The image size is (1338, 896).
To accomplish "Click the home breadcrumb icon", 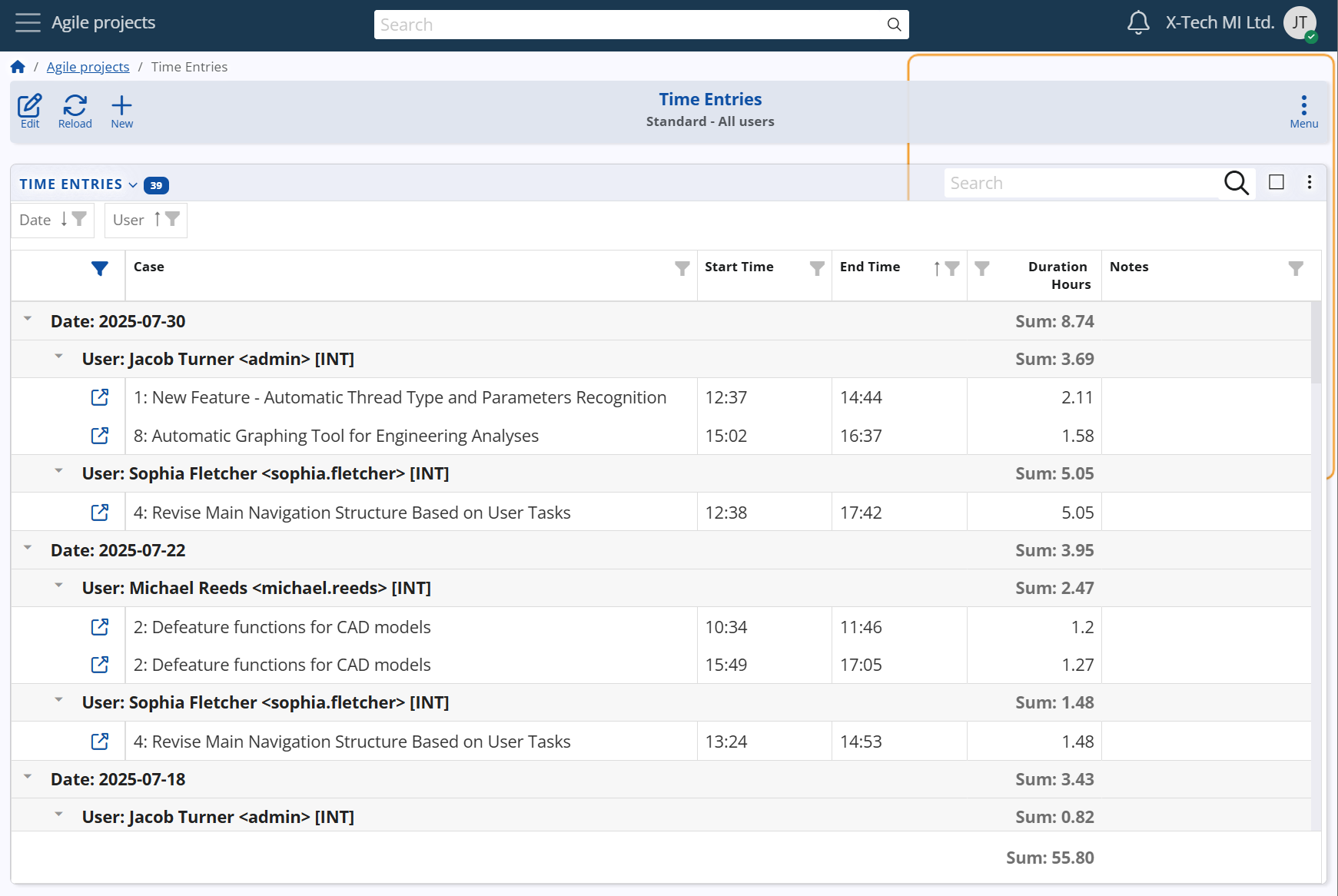I will (18, 67).
